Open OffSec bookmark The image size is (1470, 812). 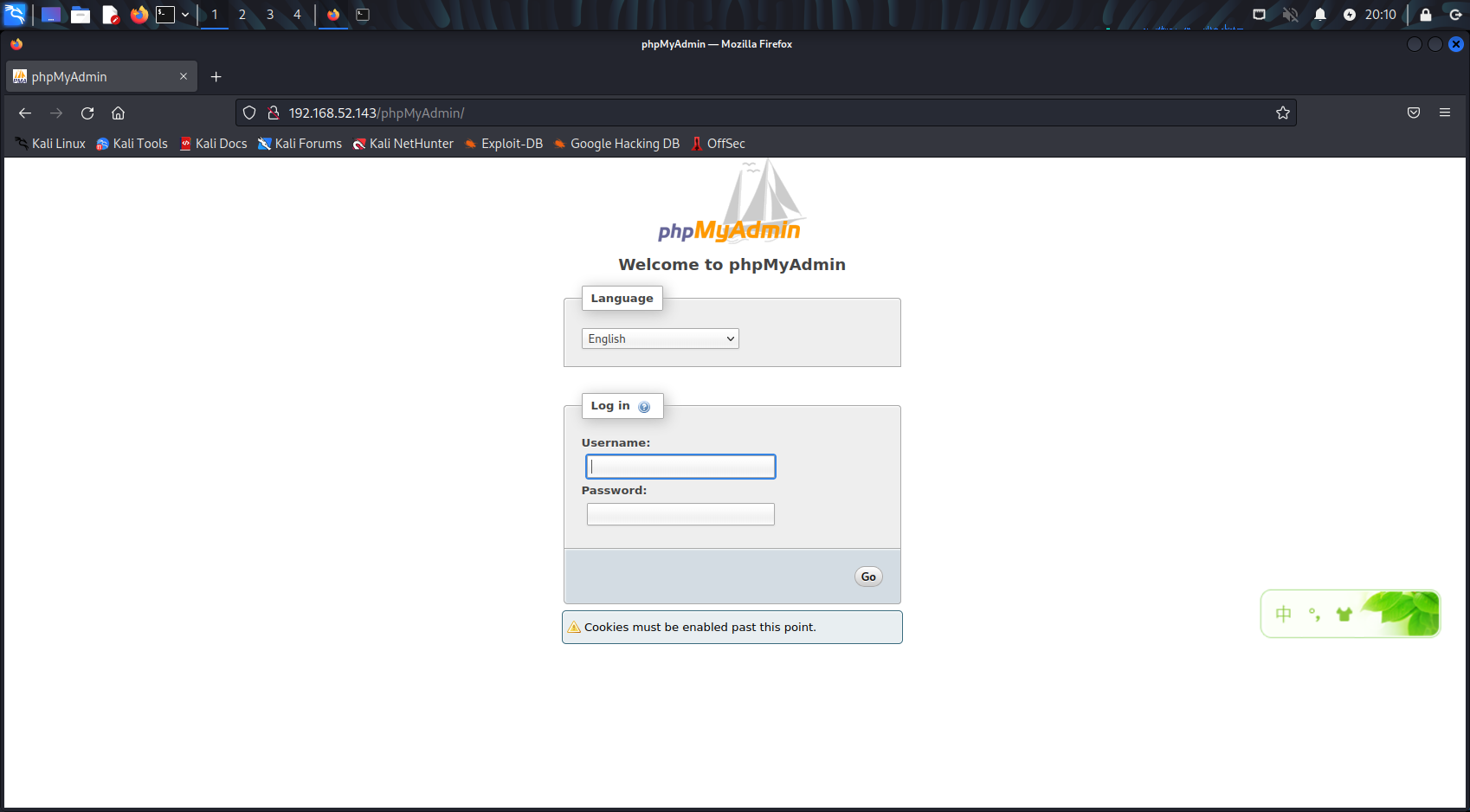pyautogui.click(x=718, y=144)
